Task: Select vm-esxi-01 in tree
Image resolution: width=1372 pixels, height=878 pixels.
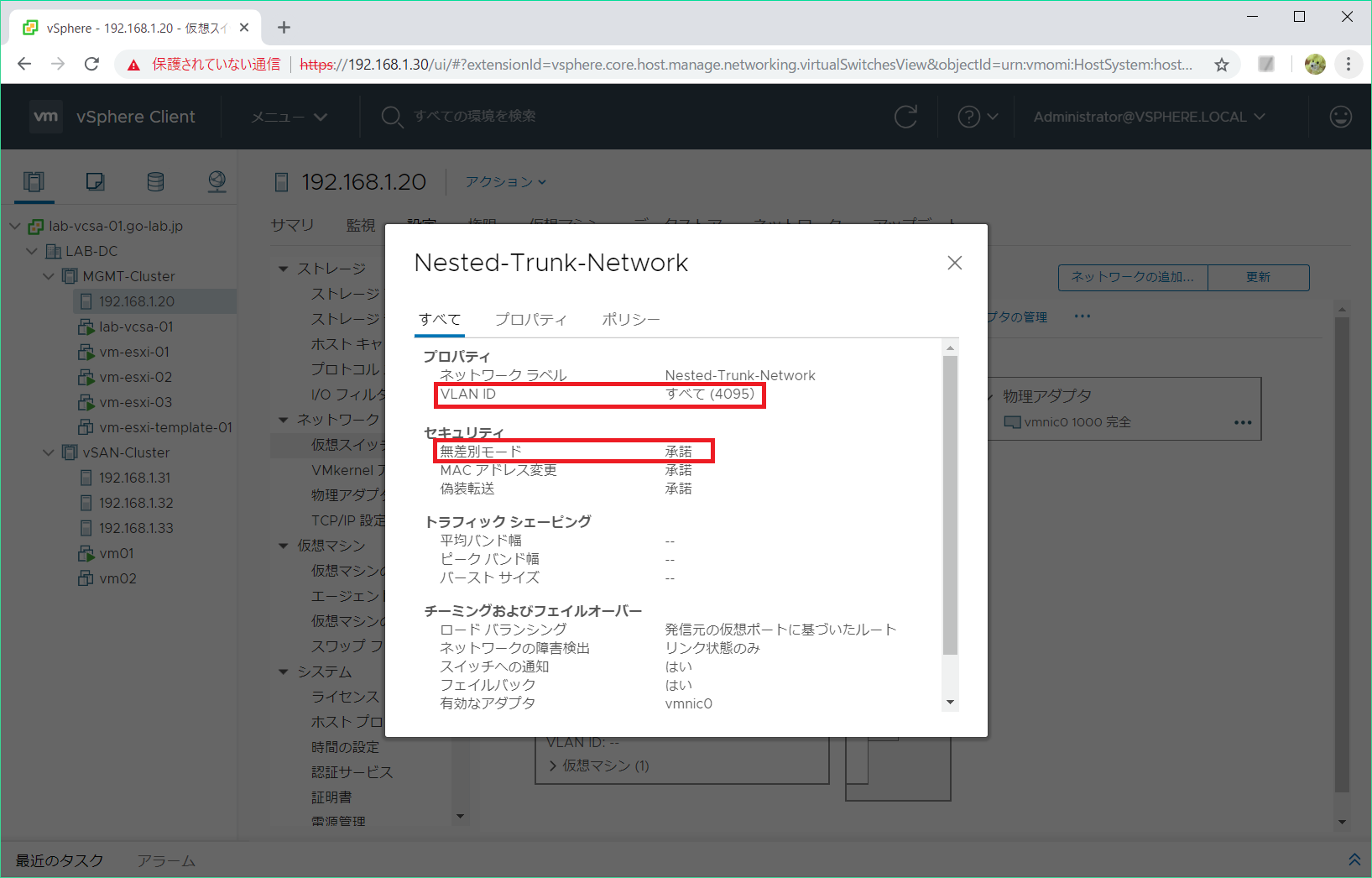Action: [134, 352]
